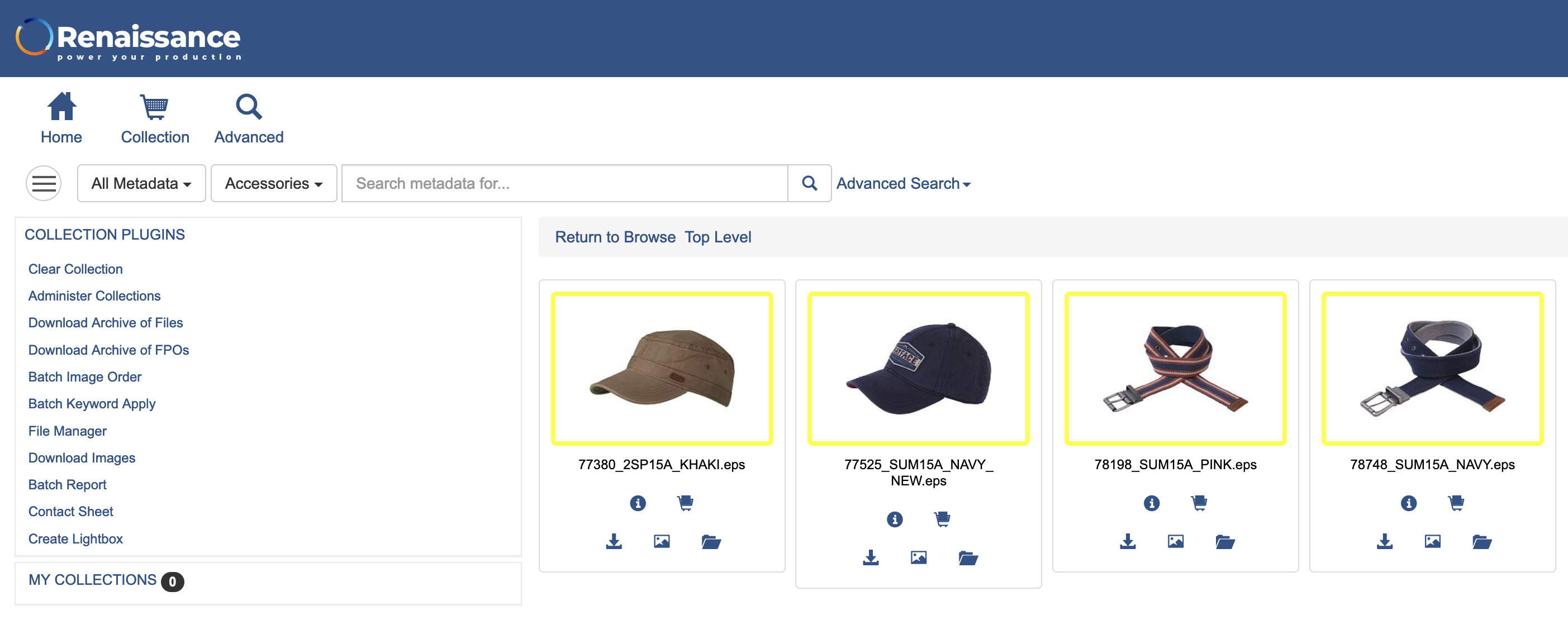Image resolution: width=1568 pixels, height=639 pixels.
Task: Open image preview for 78748_SUM15A_NAVY.eps
Action: coord(1432,541)
